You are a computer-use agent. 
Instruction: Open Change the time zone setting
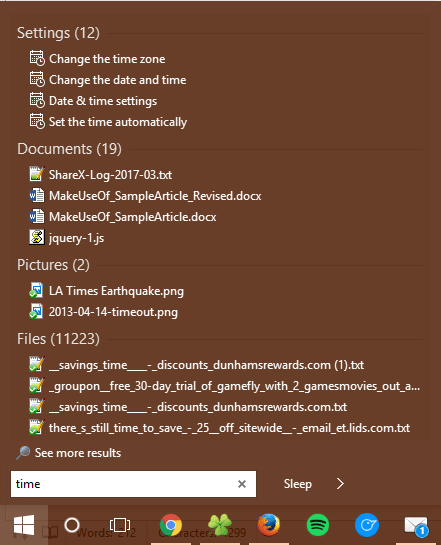(x=107, y=59)
